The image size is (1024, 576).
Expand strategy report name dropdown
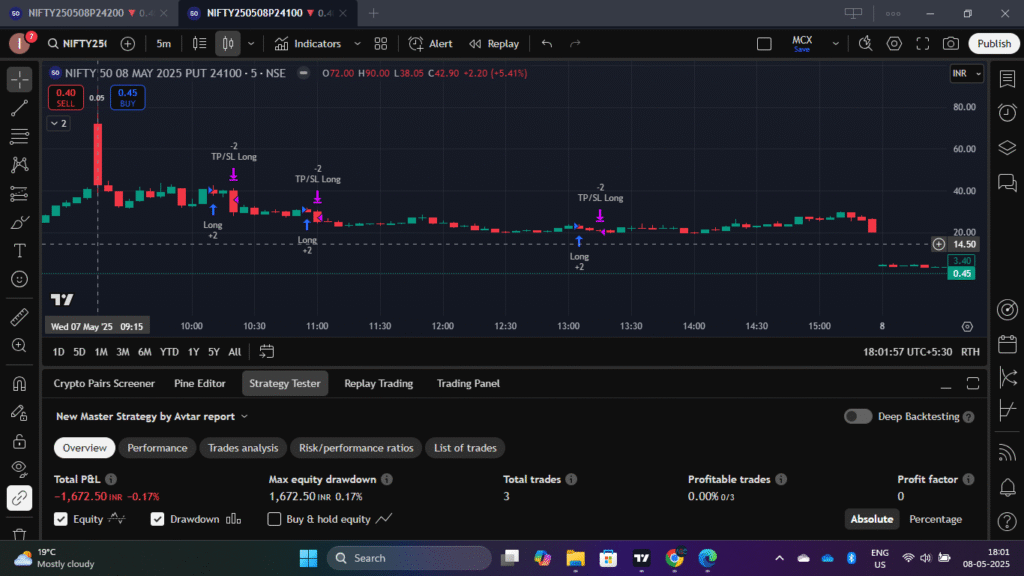(244, 417)
